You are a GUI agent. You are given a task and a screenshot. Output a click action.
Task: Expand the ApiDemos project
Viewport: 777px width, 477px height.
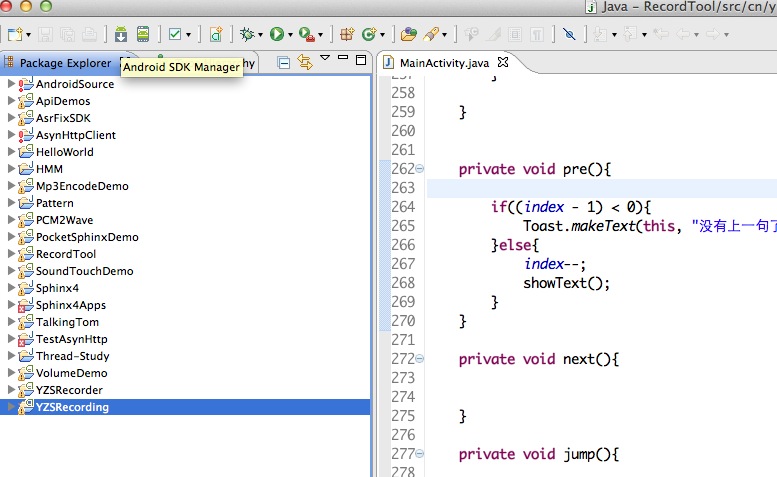[x=11, y=100]
